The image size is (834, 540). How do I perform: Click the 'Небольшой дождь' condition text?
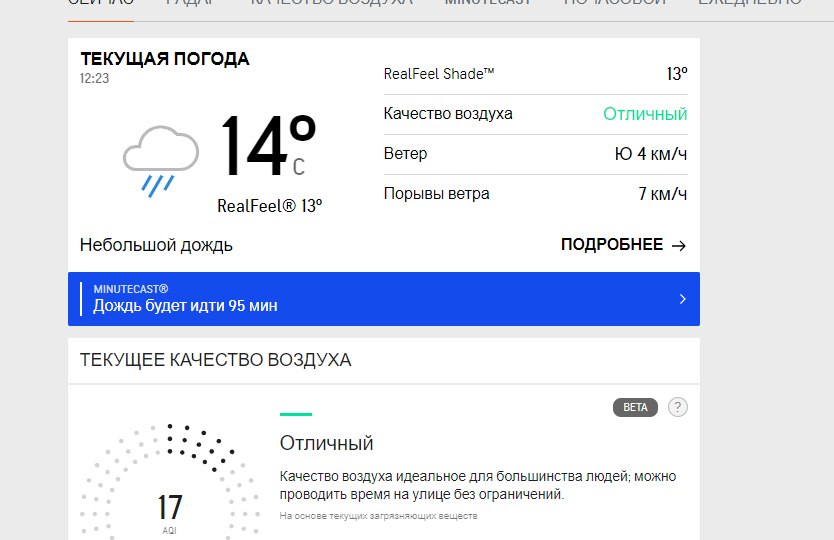point(156,245)
